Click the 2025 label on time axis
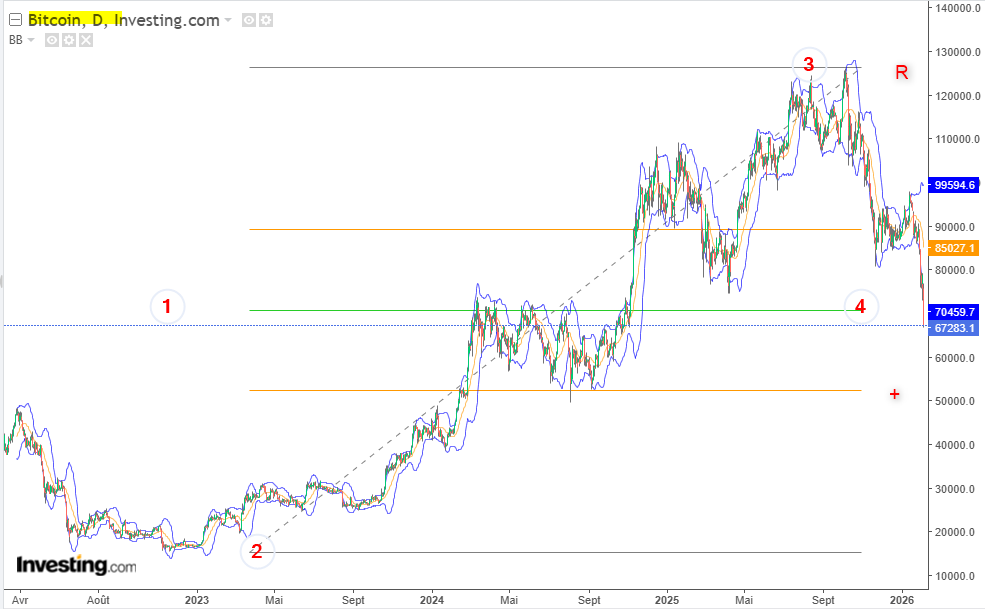The height and width of the screenshot is (609, 985). pyautogui.click(x=667, y=600)
